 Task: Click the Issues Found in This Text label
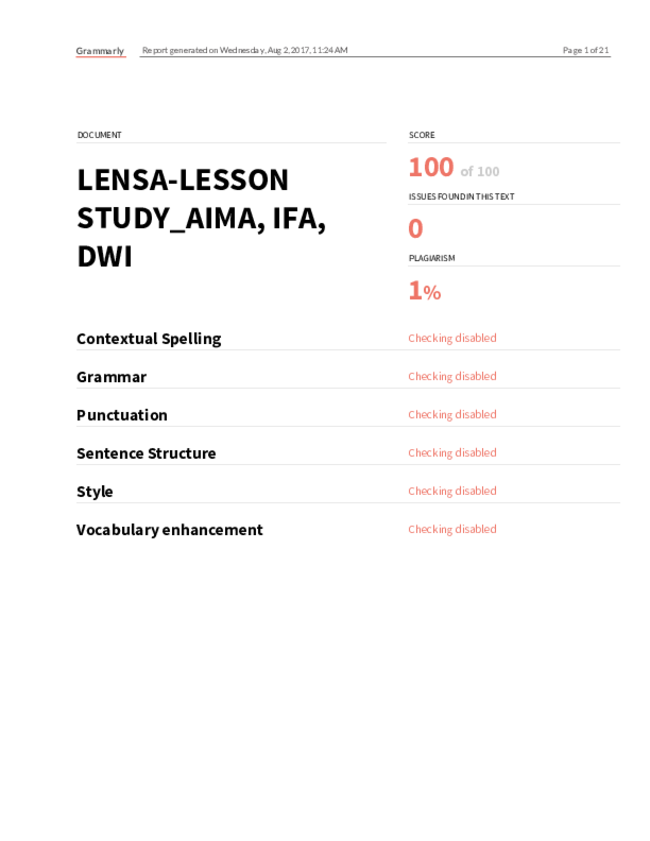pyautogui.click(x=461, y=197)
